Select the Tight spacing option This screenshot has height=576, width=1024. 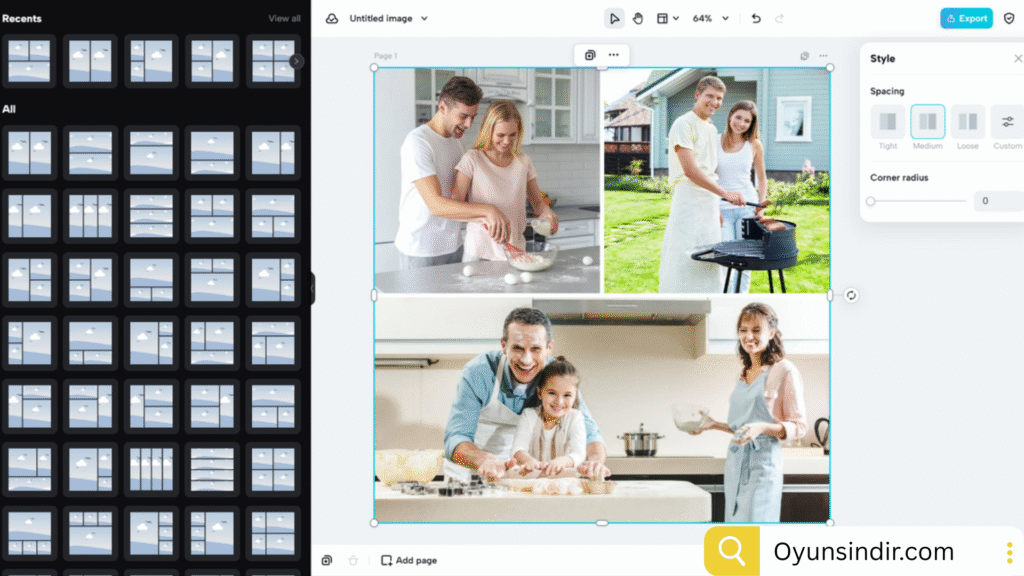[887, 123]
